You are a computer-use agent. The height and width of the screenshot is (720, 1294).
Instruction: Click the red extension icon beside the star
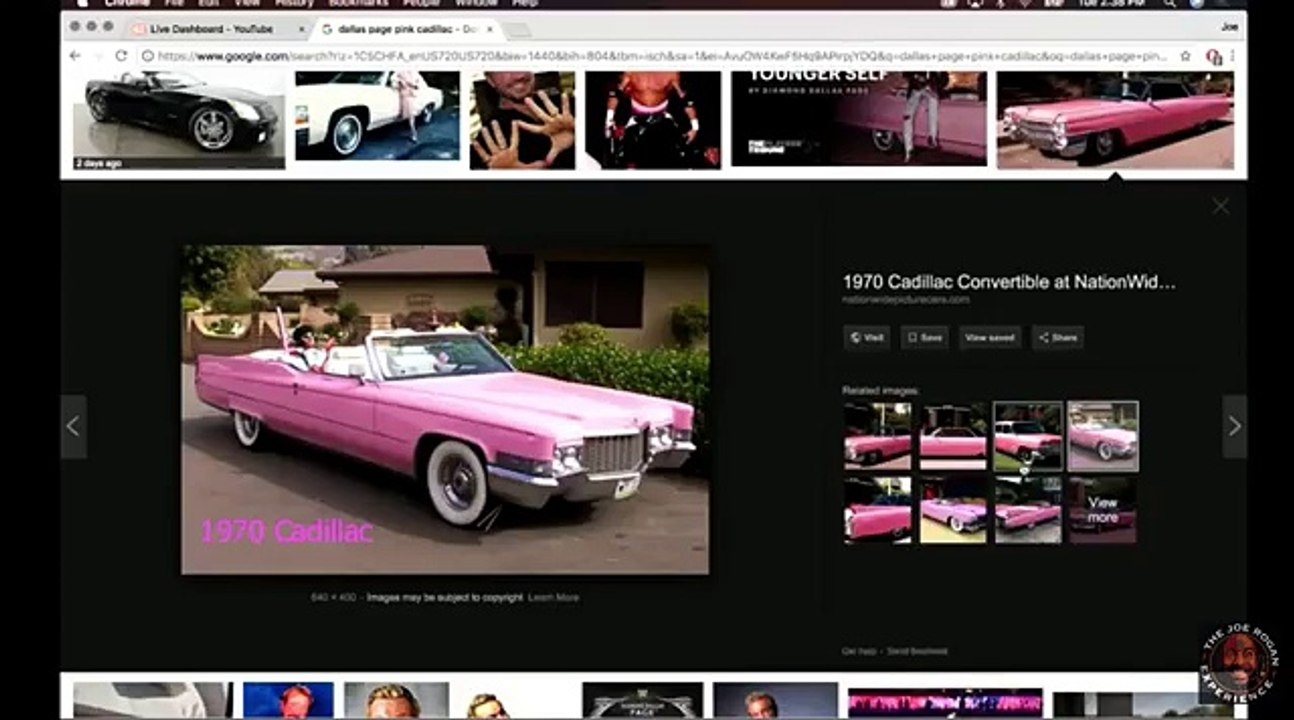coord(1213,57)
